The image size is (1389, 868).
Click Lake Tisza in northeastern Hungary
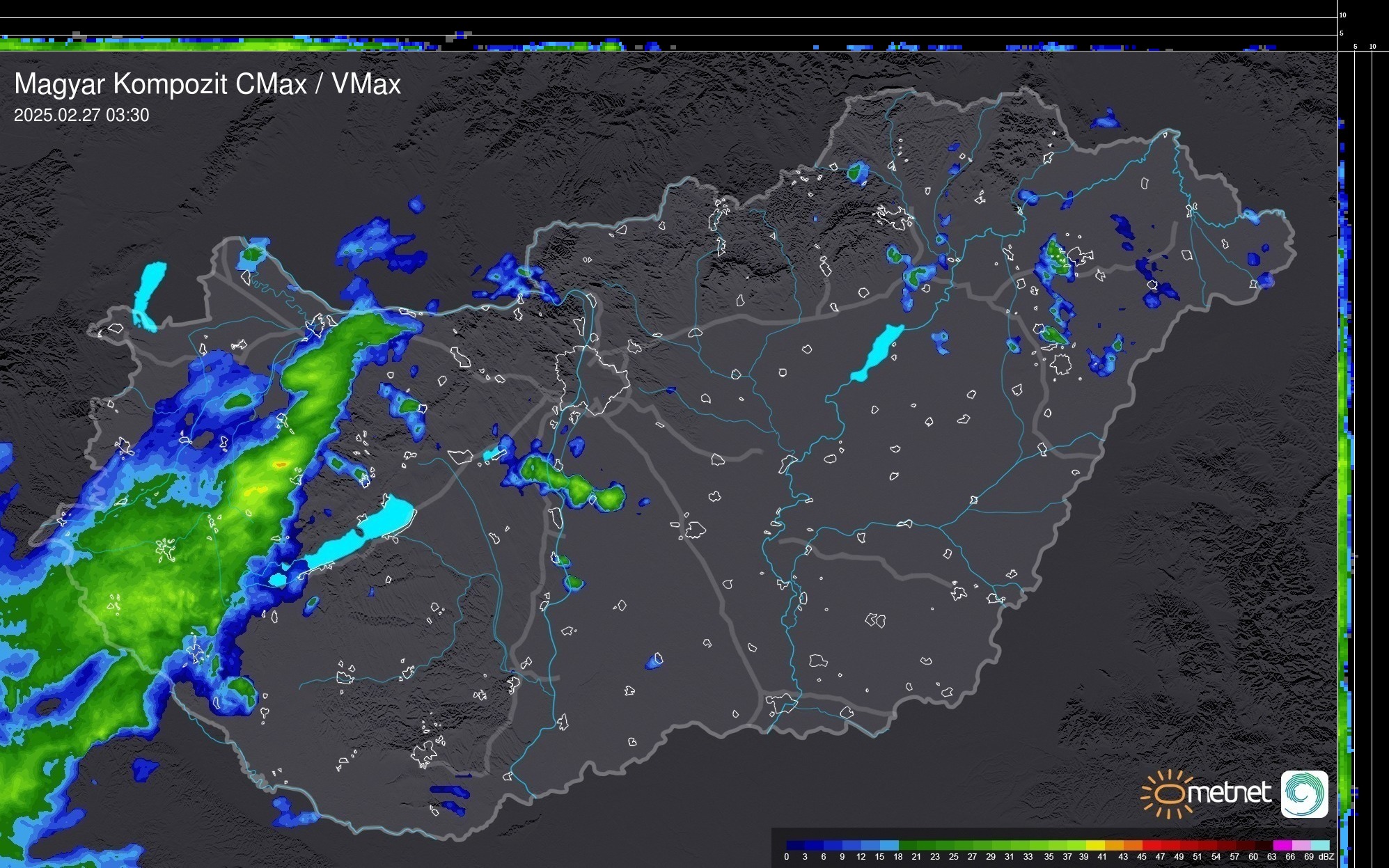click(877, 353)
